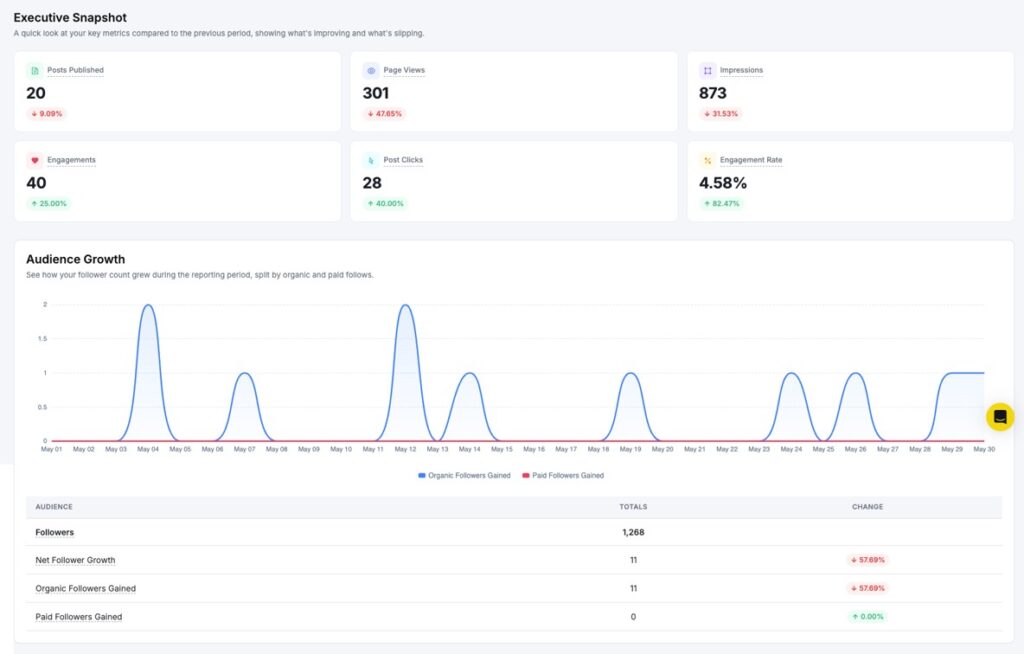The width and height of the screenshot is (1024, 654).
Task: Click the Engagement Rate label
Action: pos(751,159)
